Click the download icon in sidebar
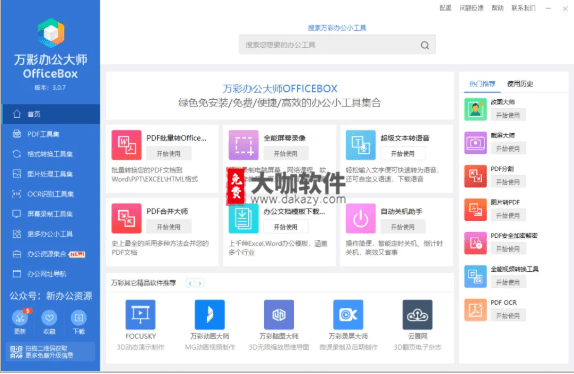This screenshot has width=574, height=374. click(78, 318)
